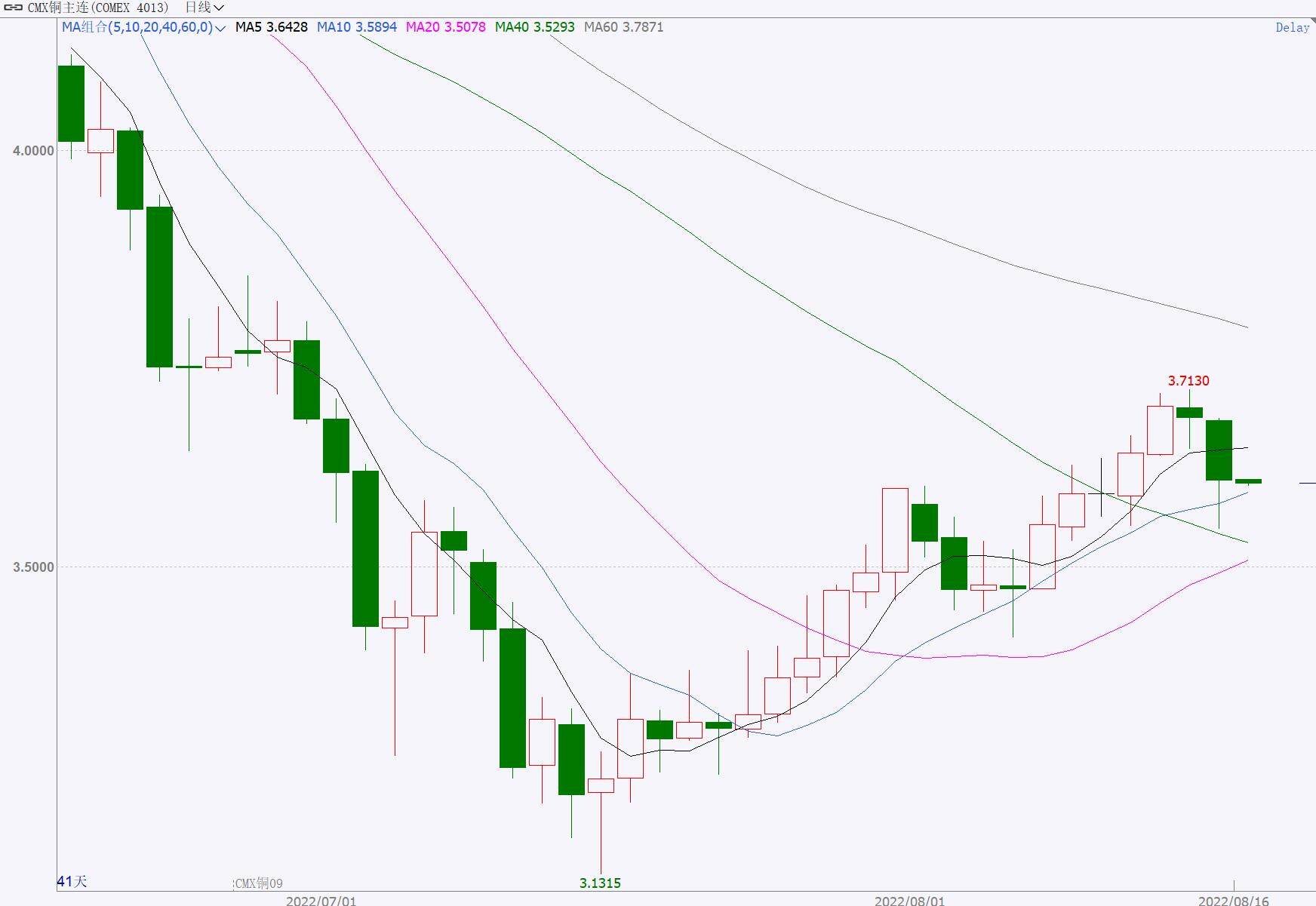The height and width of the screenshot is (906, 1316).
Task: Click the 2022/08/16 date axis label
Action: 1234,900
